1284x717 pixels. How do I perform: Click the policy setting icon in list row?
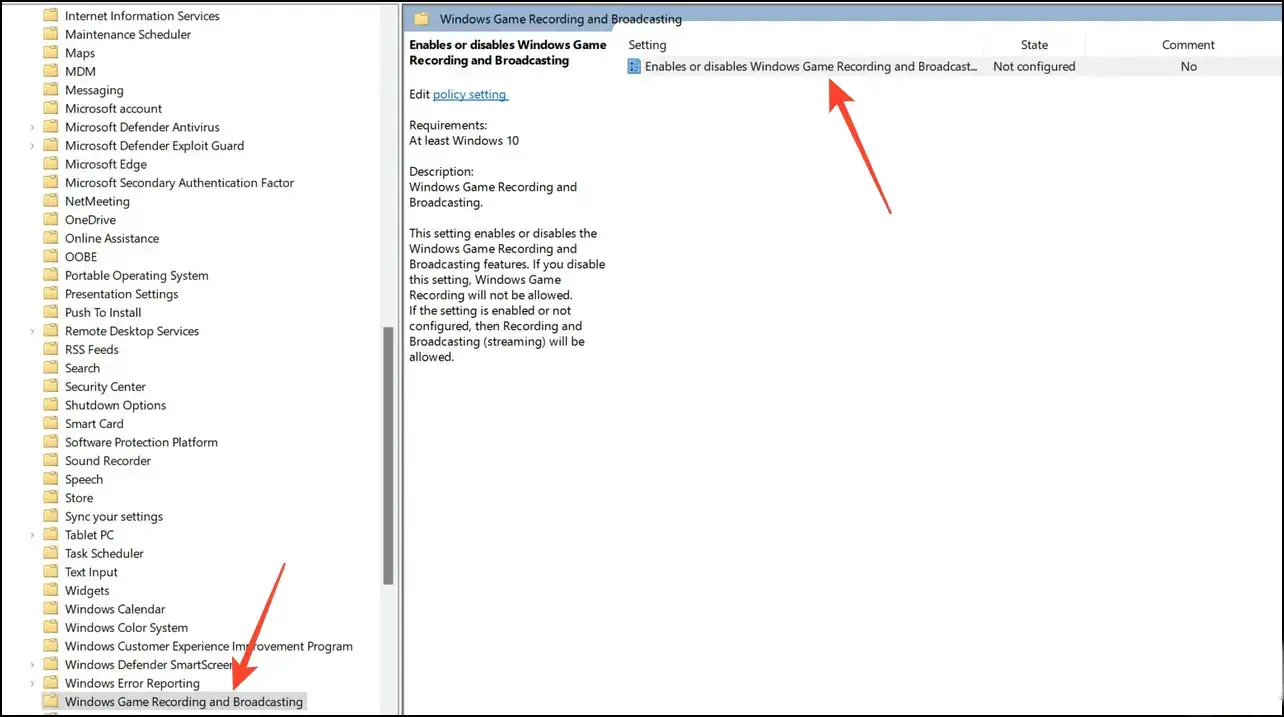click(x=634, y=67)
